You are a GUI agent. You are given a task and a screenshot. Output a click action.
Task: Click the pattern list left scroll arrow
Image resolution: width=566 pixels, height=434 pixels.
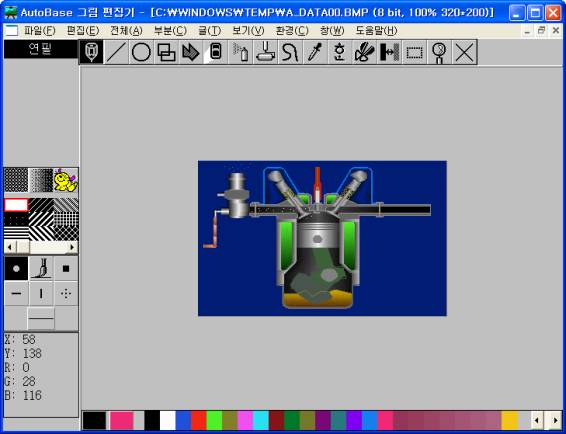pos(10,247)
